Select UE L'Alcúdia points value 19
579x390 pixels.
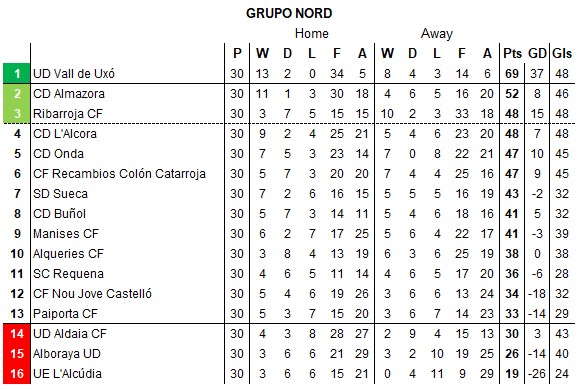[512, 374]
